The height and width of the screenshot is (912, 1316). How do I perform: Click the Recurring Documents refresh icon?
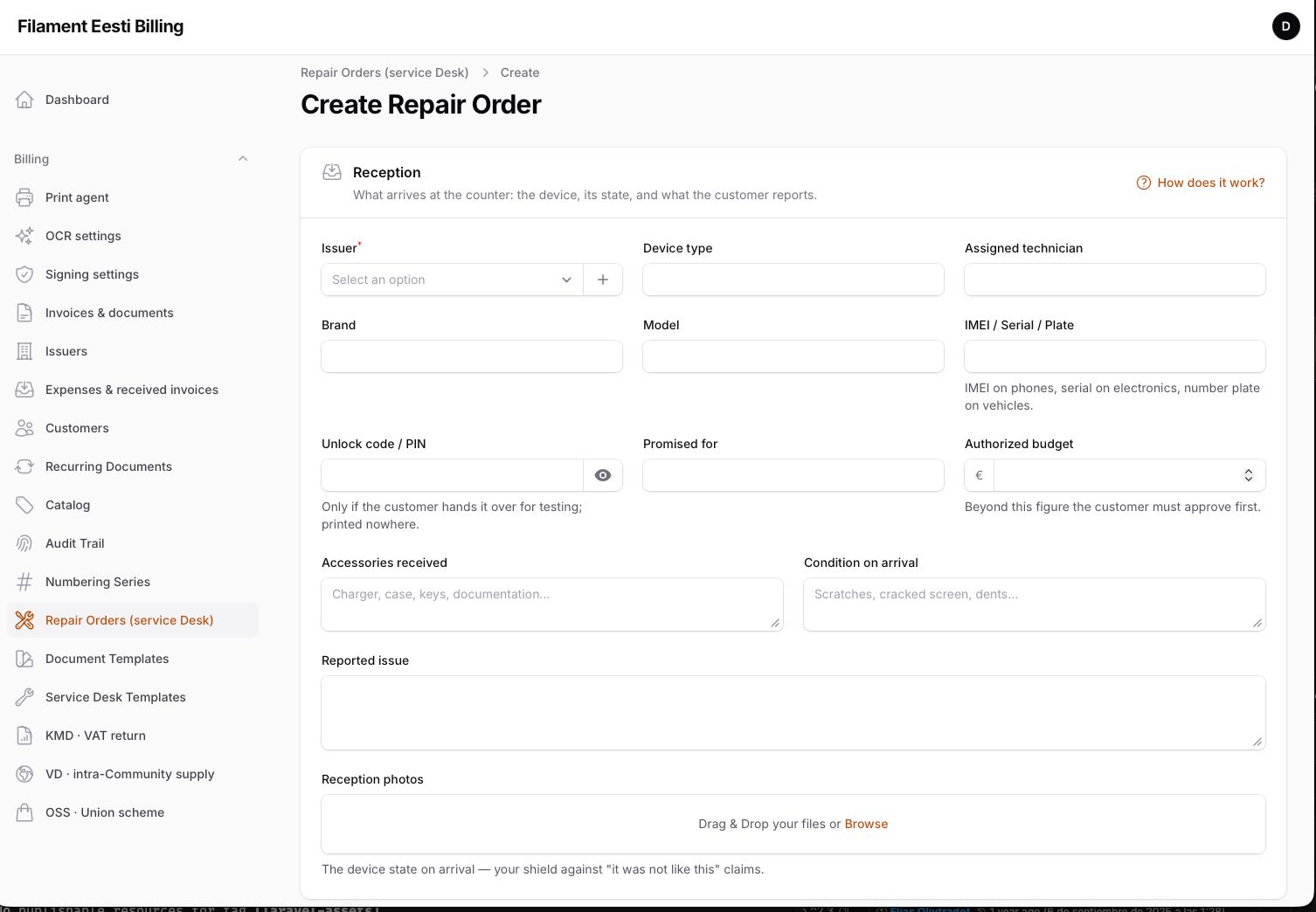coord(24,466)
